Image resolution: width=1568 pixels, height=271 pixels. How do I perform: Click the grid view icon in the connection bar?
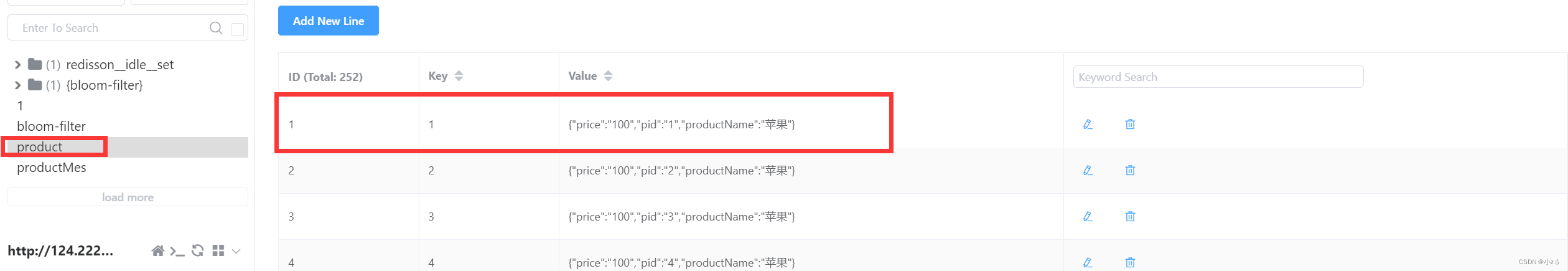(218, 251)
